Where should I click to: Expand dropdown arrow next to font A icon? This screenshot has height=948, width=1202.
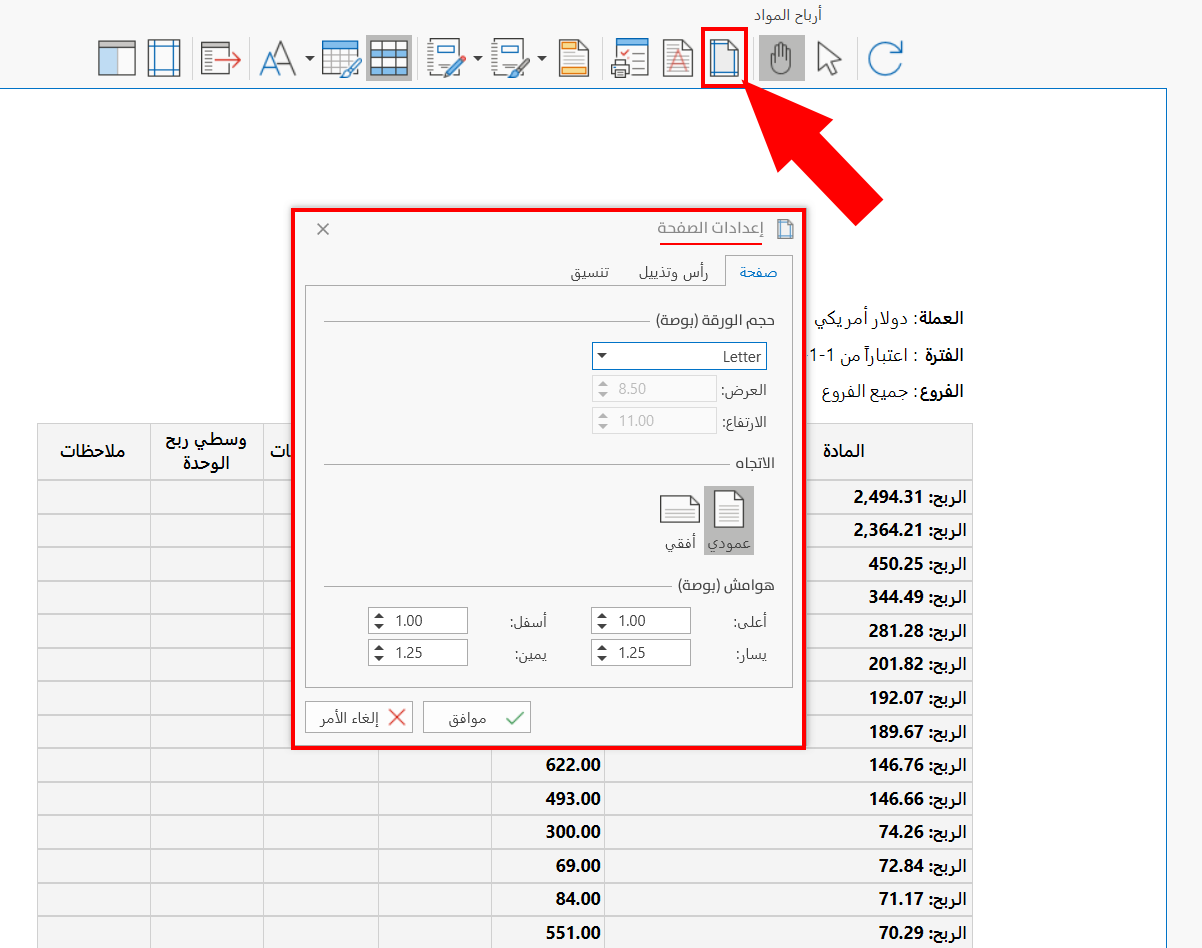(x=309, y=58)
